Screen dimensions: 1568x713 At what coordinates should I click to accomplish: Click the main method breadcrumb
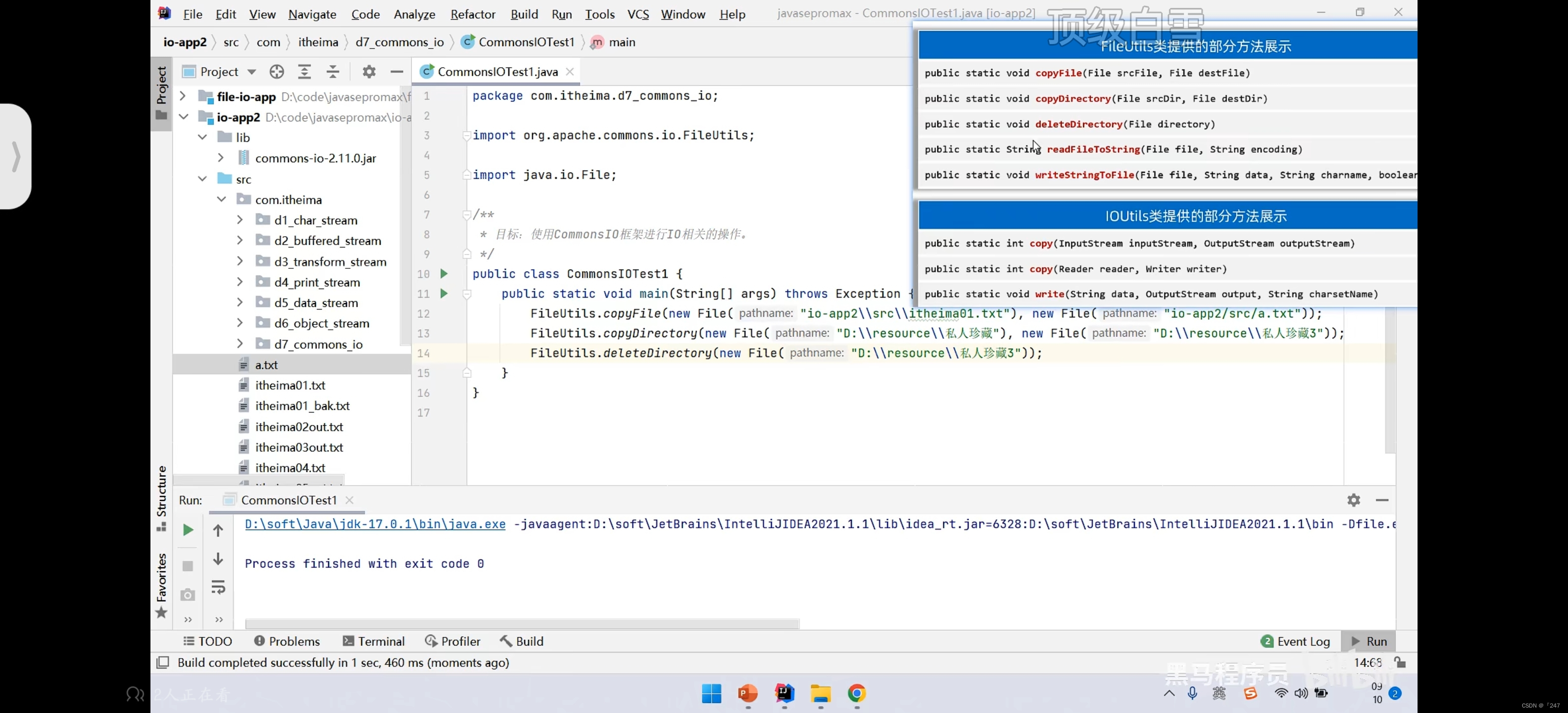(614, 42)
